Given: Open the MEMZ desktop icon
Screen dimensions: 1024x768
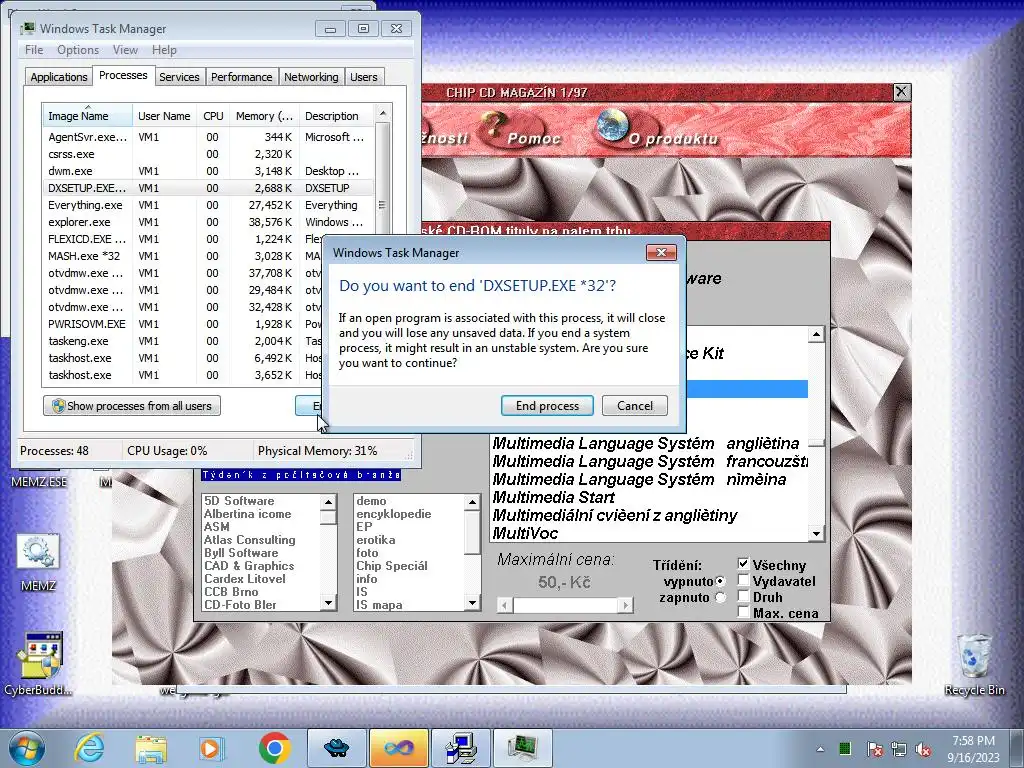Looking at the screenshot, I should tap(39, 562).
